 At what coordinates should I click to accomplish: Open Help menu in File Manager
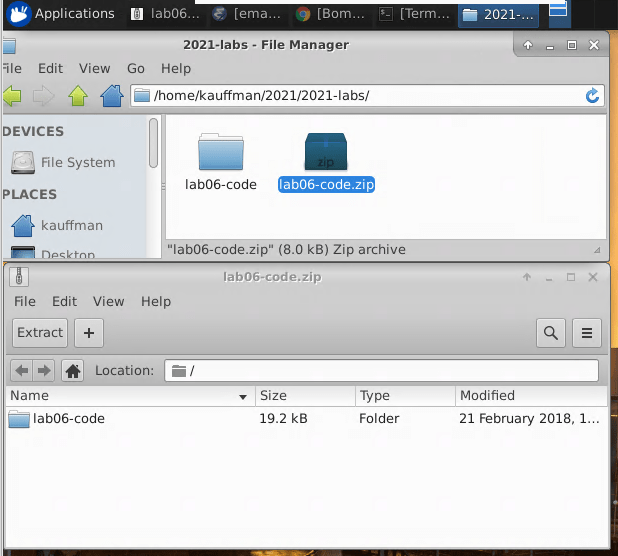click(x=176, y=69)
